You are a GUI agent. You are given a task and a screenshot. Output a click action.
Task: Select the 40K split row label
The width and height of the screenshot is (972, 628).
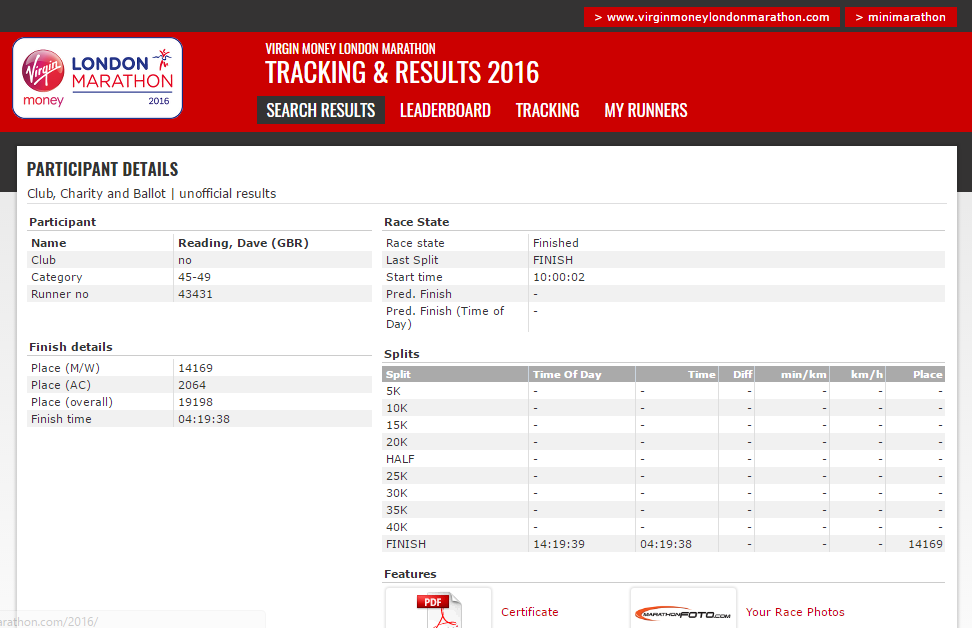click(397, 527)
